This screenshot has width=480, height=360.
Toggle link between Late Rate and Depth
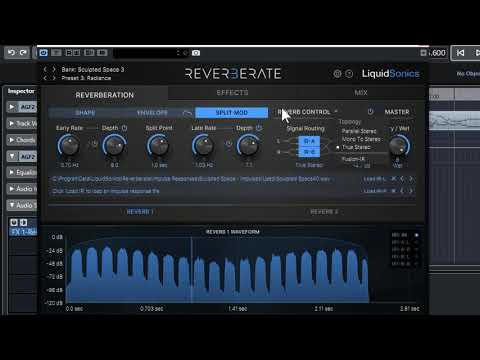point(229,144)
